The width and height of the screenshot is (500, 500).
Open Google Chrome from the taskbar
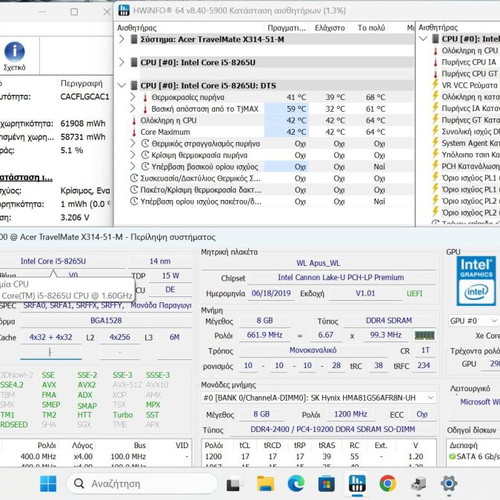coord(388,483)
